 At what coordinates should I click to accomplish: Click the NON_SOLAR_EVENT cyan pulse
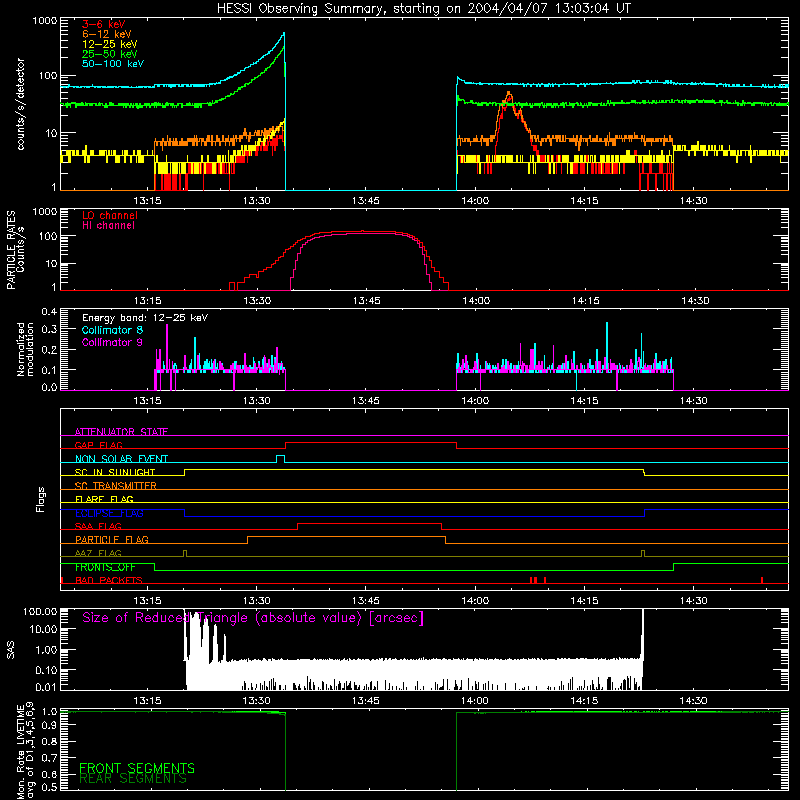pos(281,458)
